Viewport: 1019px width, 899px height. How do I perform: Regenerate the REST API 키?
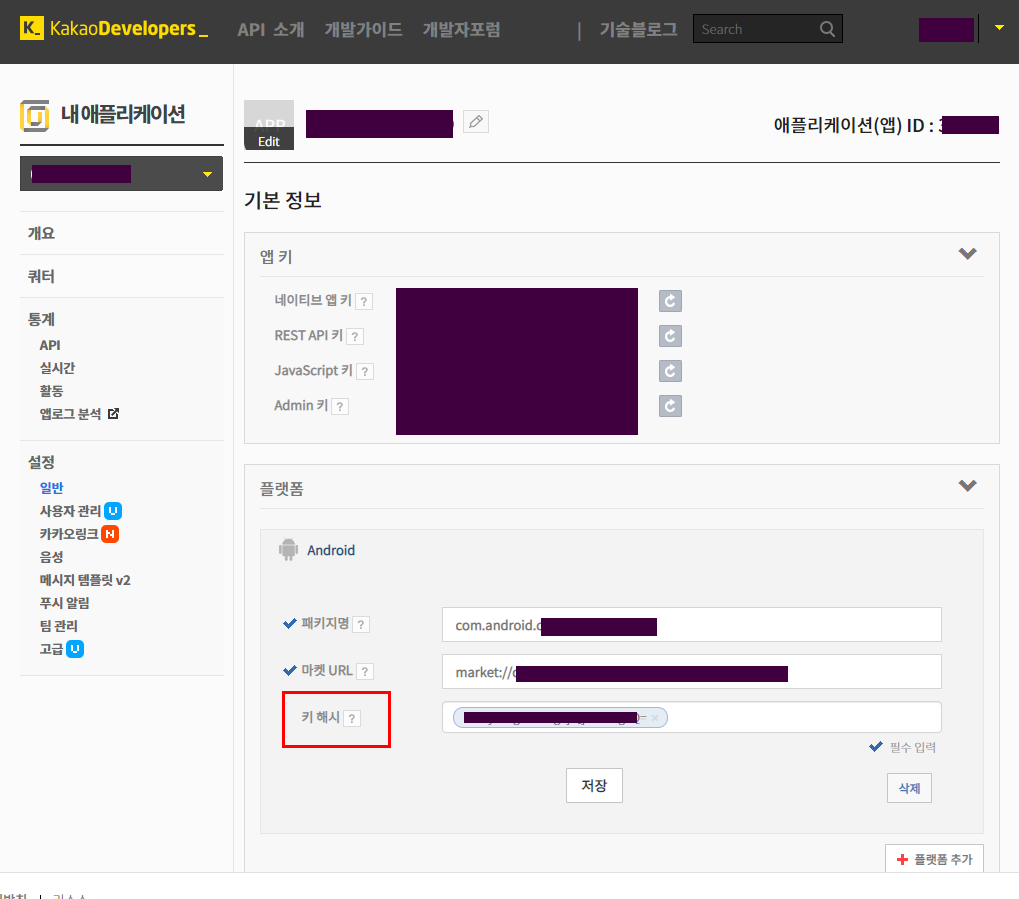click(x=670, y=336)
